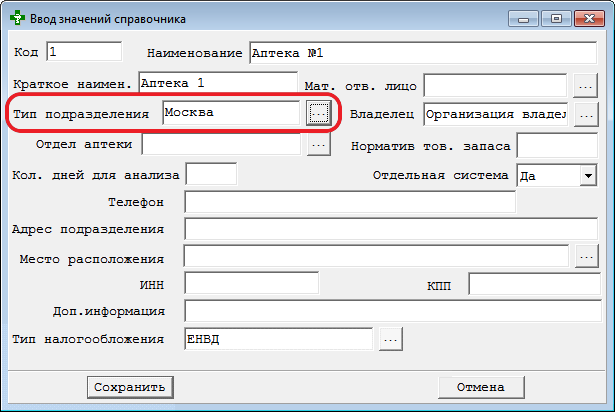Click the Место расположения field

tap(377, 256)
